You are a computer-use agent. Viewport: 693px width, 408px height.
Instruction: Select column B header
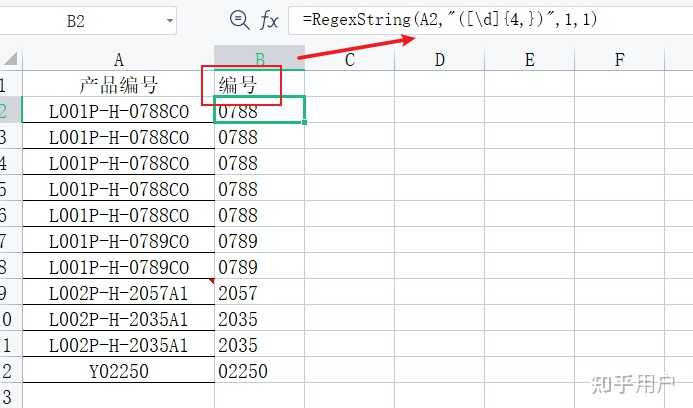pos(260,58)
